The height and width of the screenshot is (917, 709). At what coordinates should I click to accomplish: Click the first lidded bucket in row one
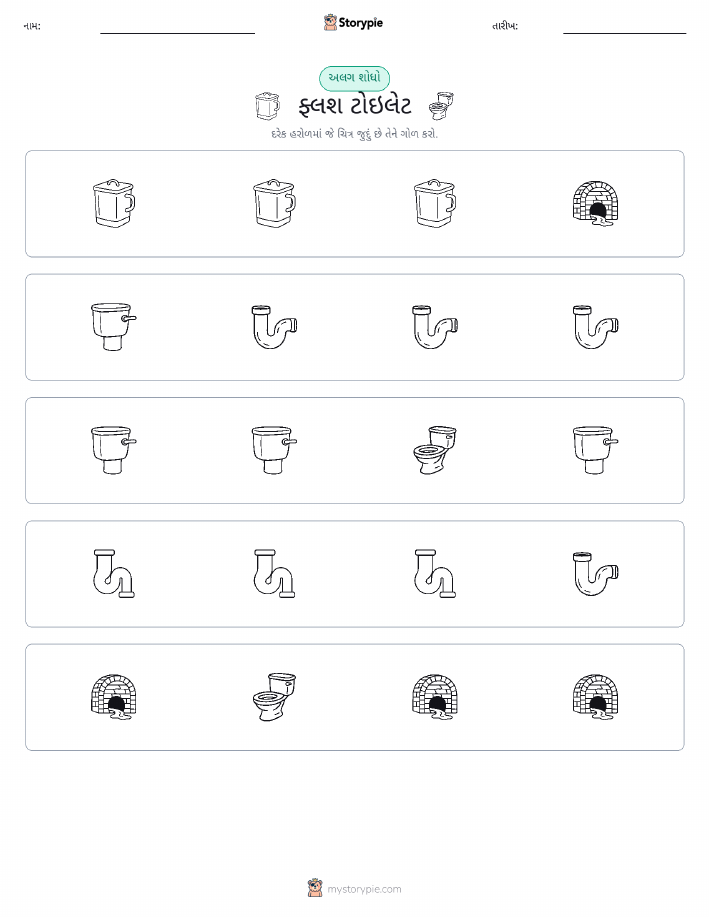113,204
